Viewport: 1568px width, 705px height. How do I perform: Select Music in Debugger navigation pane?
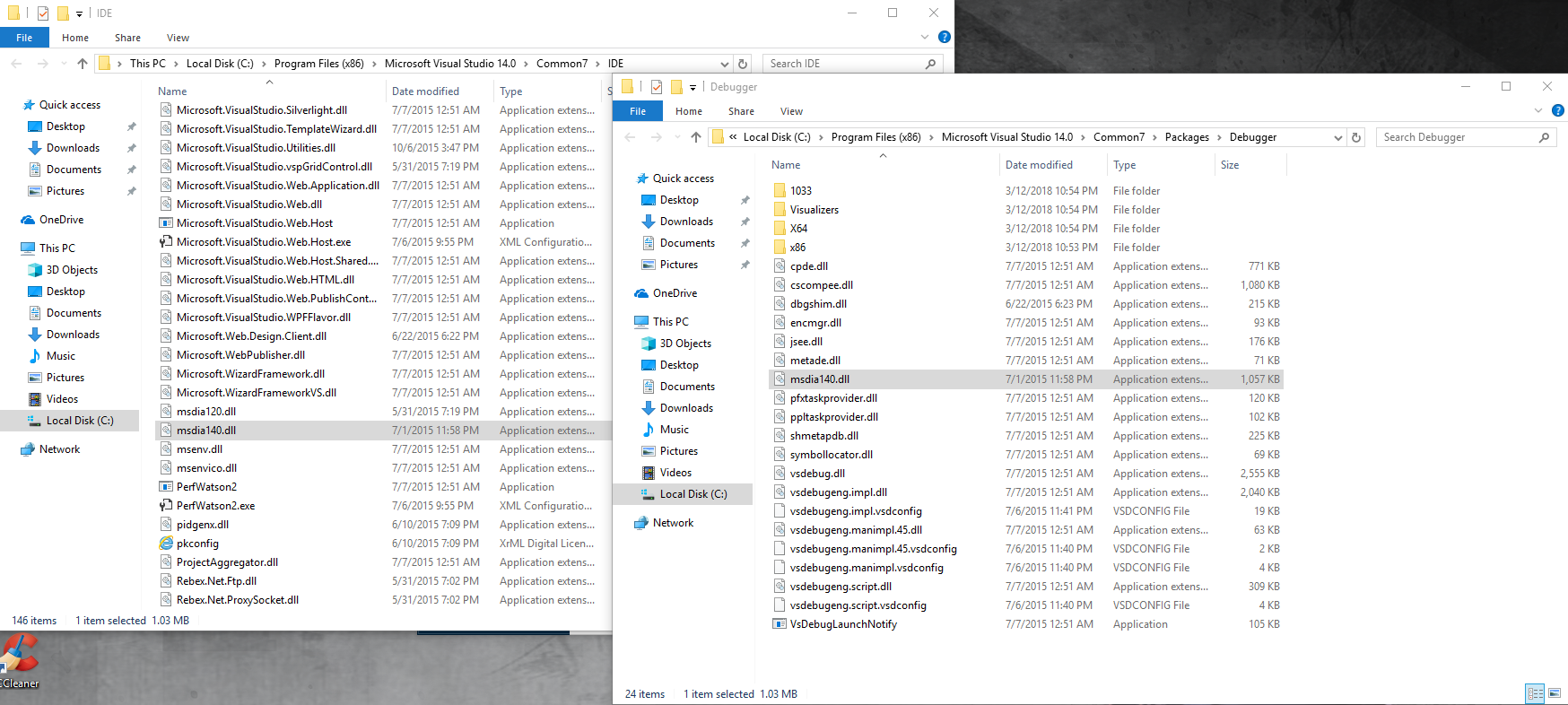674,430
